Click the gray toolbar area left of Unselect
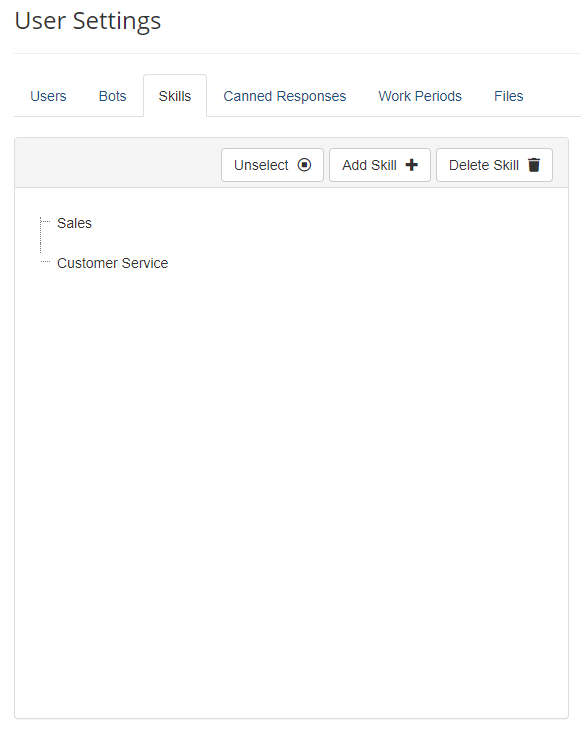The image size is (581, 730). [x=118, y=163]
